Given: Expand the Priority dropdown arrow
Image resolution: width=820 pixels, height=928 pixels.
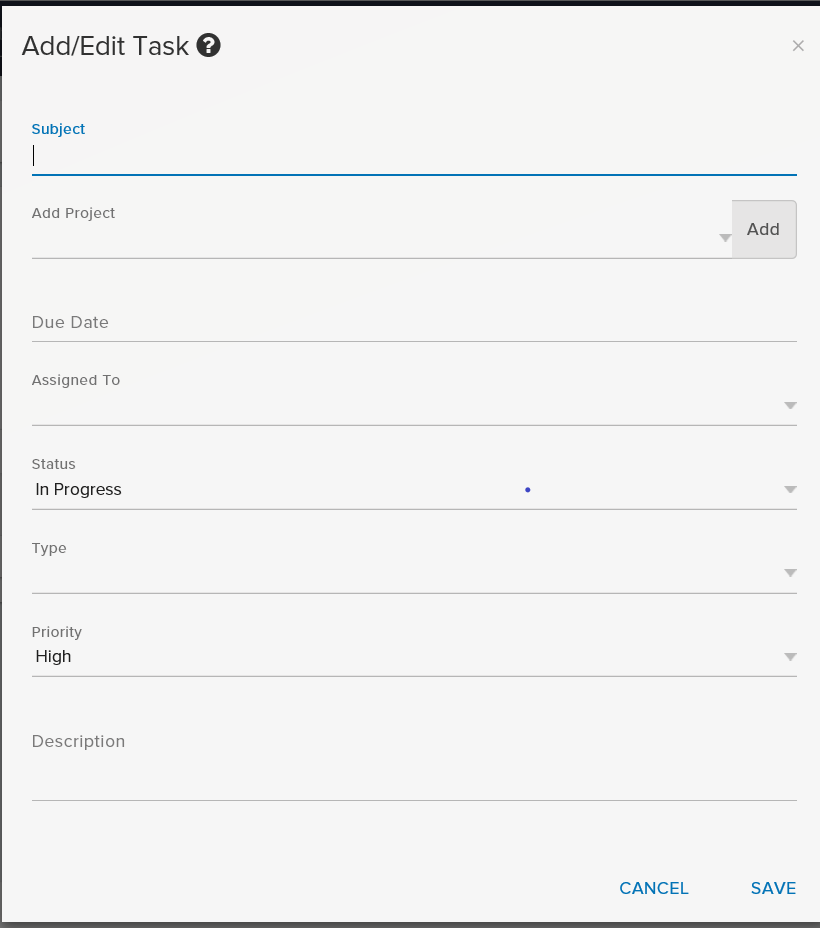Looking at the screenshot, I should (790, 657).
